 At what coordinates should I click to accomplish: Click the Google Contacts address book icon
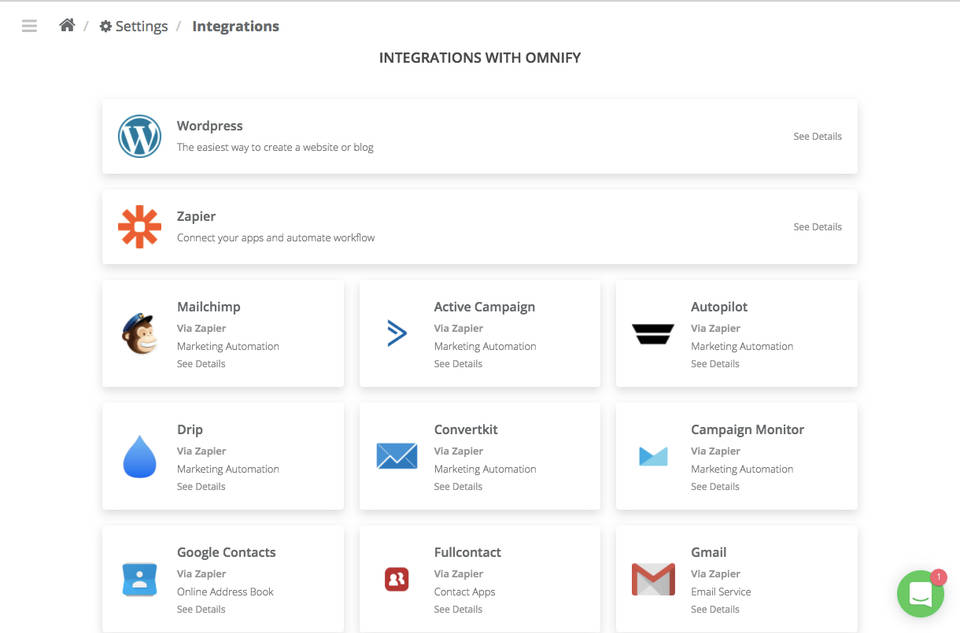click(139, 579)
